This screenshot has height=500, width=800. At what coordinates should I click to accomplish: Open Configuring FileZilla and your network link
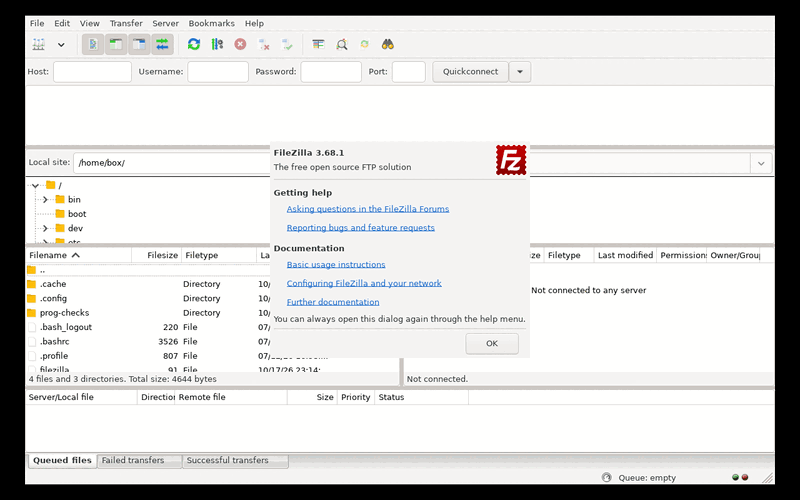pos(364,283)
